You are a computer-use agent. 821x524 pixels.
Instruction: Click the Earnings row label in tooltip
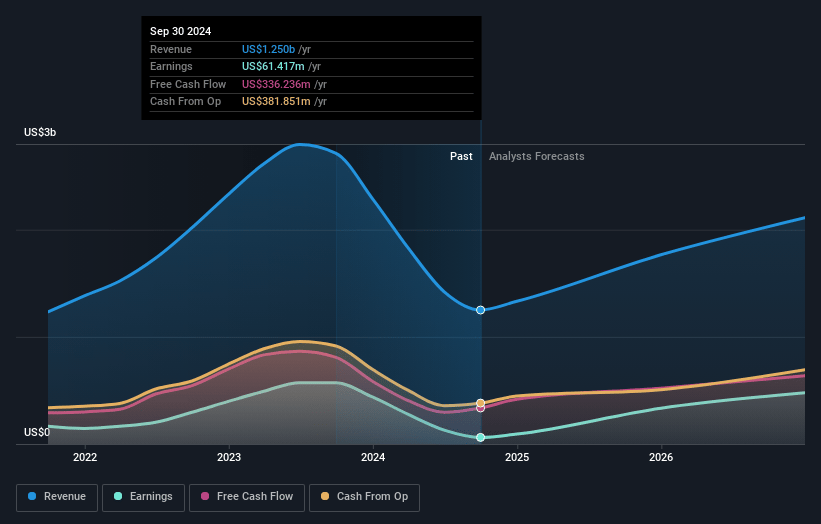(171, 66)
